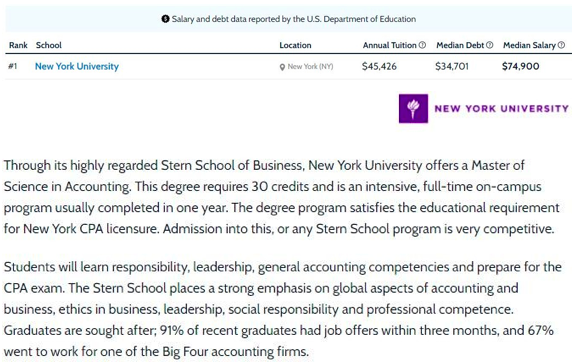Viewport: 578px width, 364px height.
Task: Click the NYU torch logo
Action: tap(413, 108)
